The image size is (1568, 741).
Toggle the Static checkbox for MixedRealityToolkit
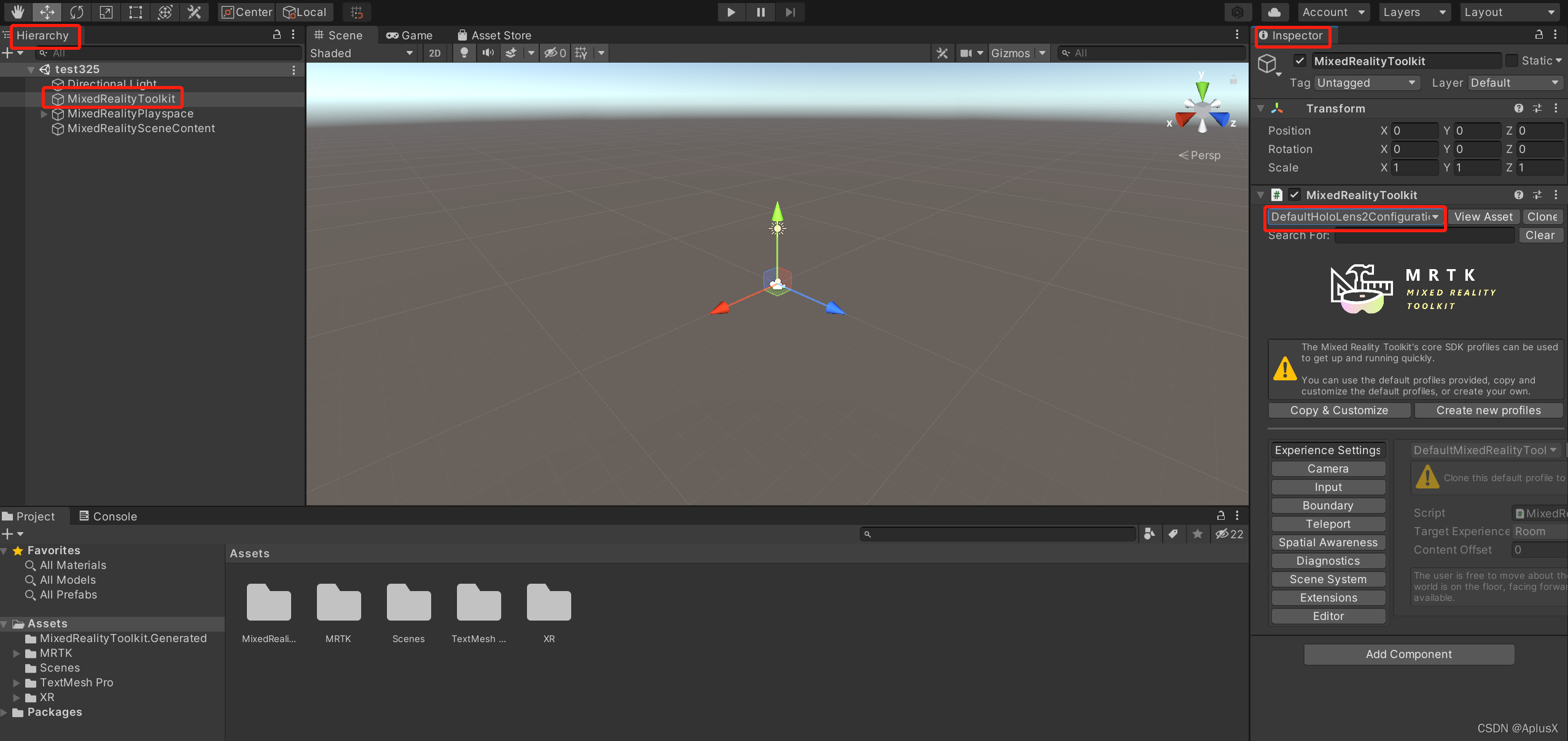1512,60
